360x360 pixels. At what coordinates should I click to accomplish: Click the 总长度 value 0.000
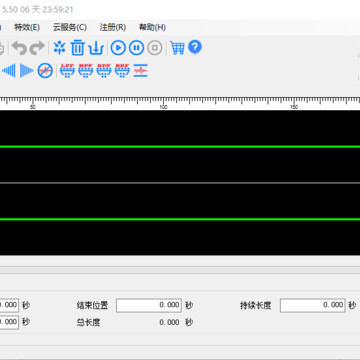pyautogui.click(x=169, y=322)
